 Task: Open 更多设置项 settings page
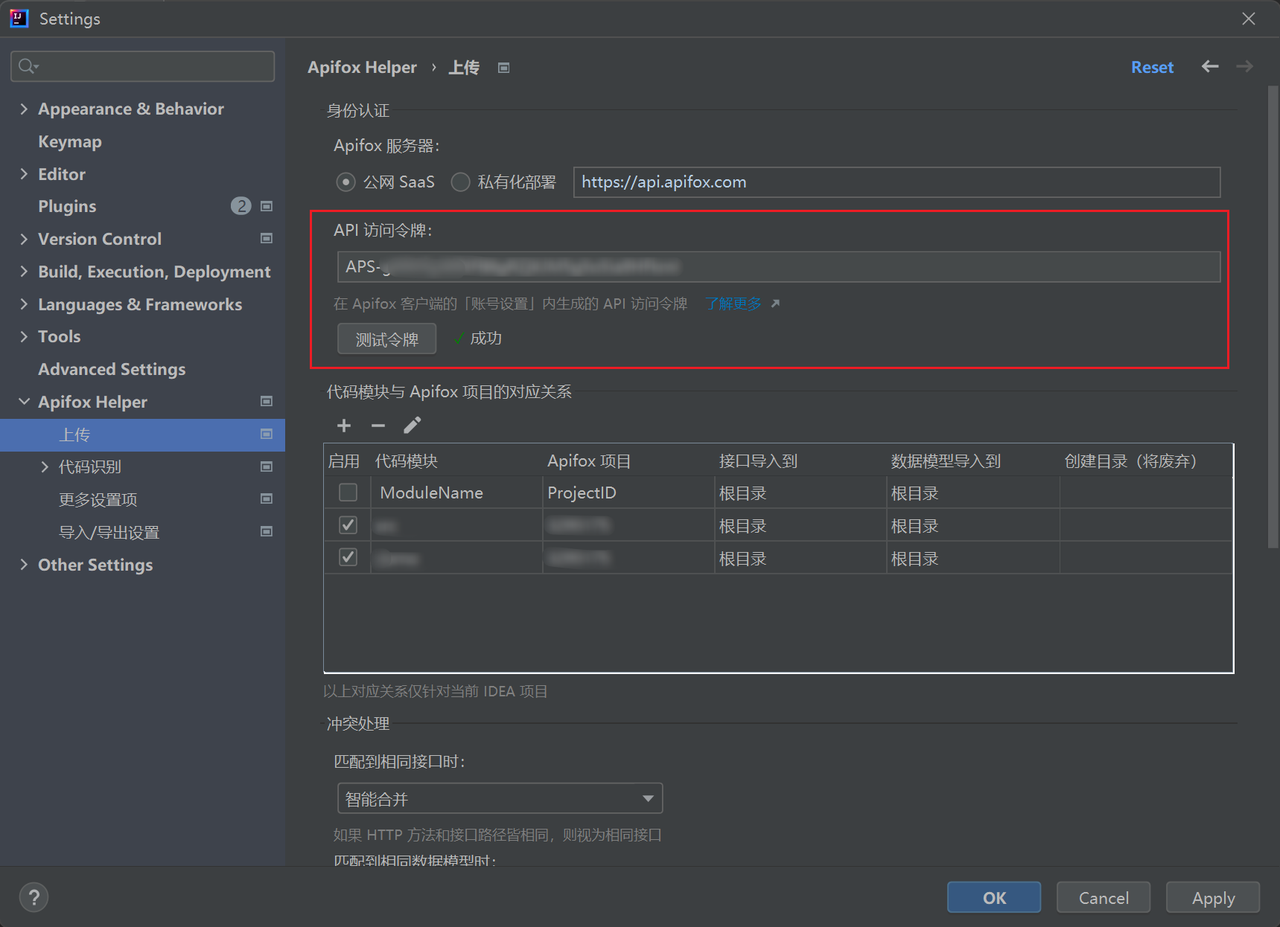pyautogui.click(x=98, y=499)
